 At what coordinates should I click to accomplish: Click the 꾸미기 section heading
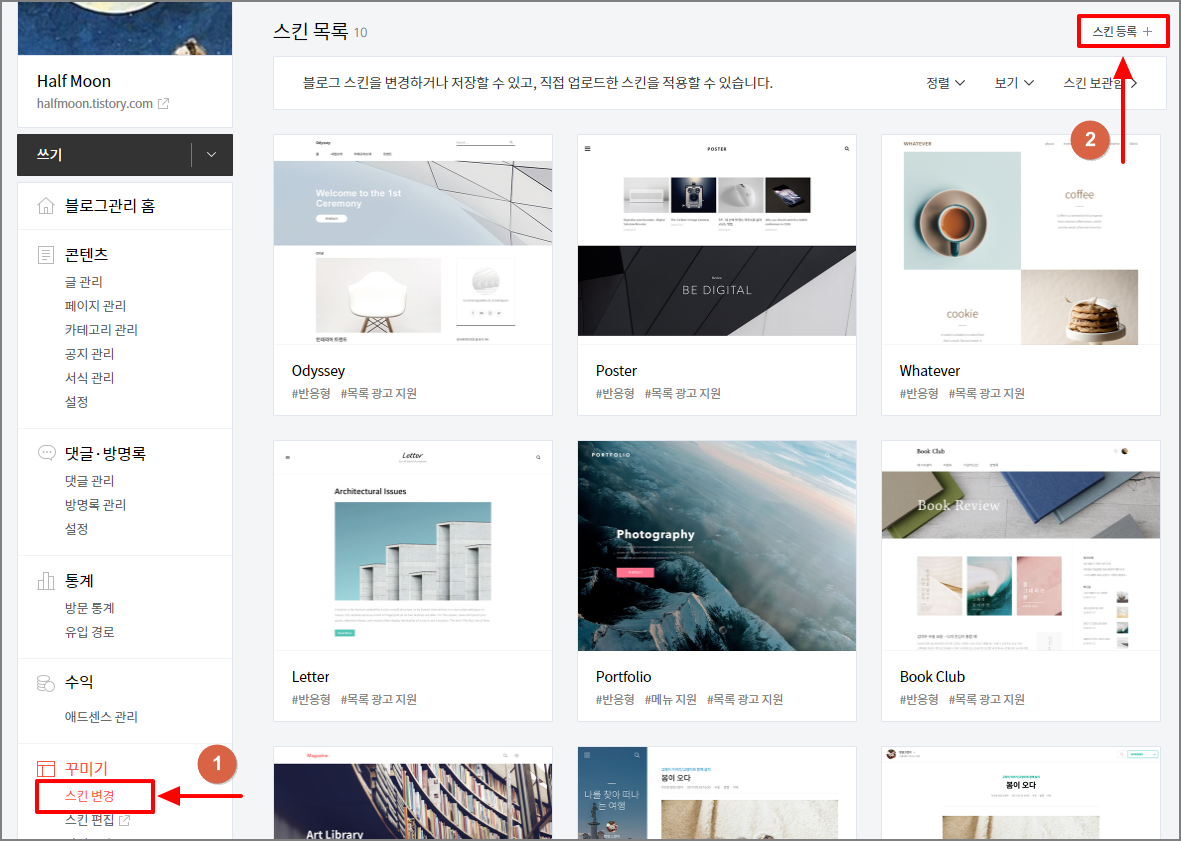[87, 769]
